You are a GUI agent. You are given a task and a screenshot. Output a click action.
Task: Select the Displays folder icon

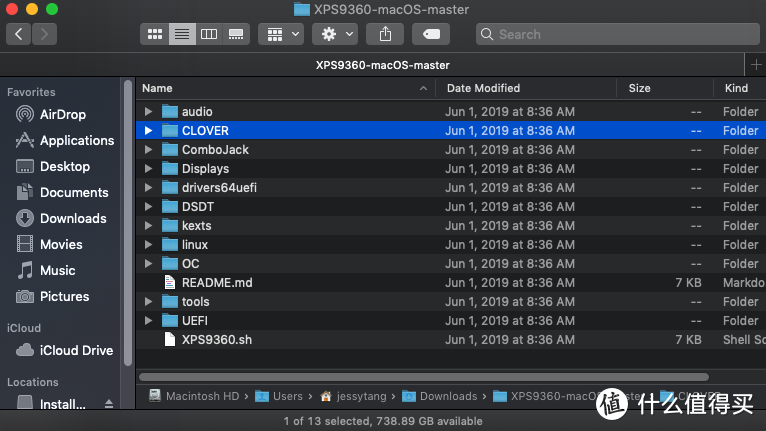170,169
